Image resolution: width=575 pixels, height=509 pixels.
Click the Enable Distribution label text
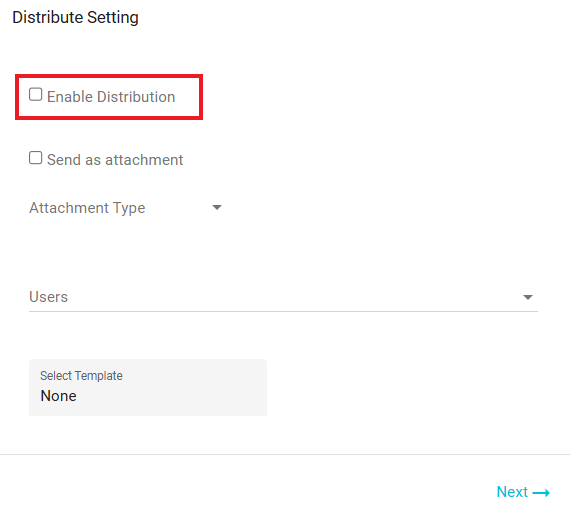tap(111, 97)
